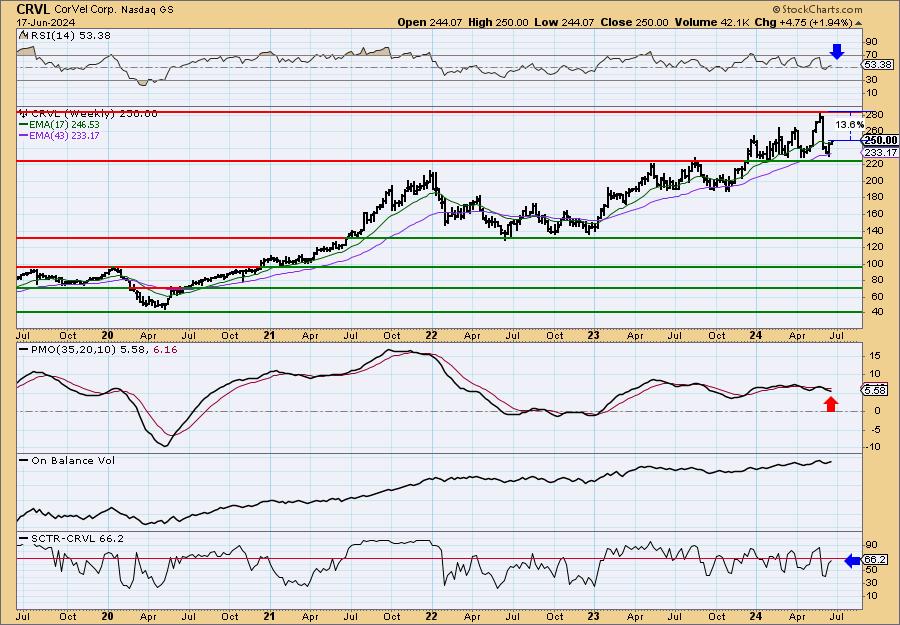Click the Close 250.00 value
This screenshot has width=900, height=625.
pyautogui.click(x=634, y=22)
